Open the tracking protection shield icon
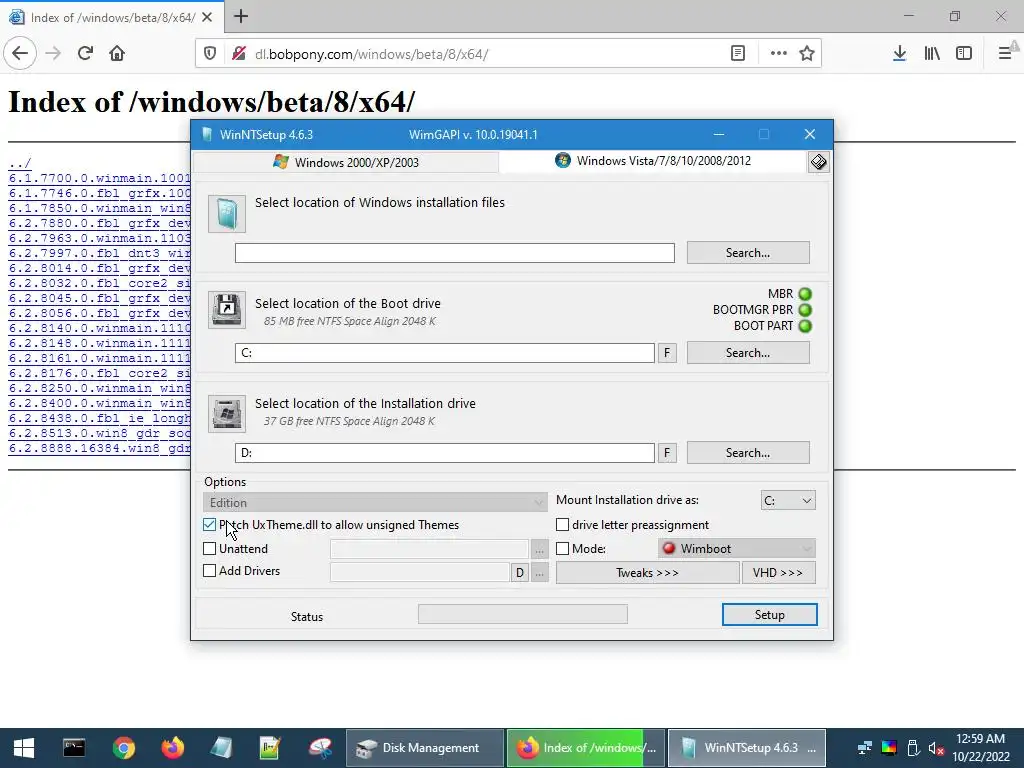The image size is (1024, 768). point(210,54)
